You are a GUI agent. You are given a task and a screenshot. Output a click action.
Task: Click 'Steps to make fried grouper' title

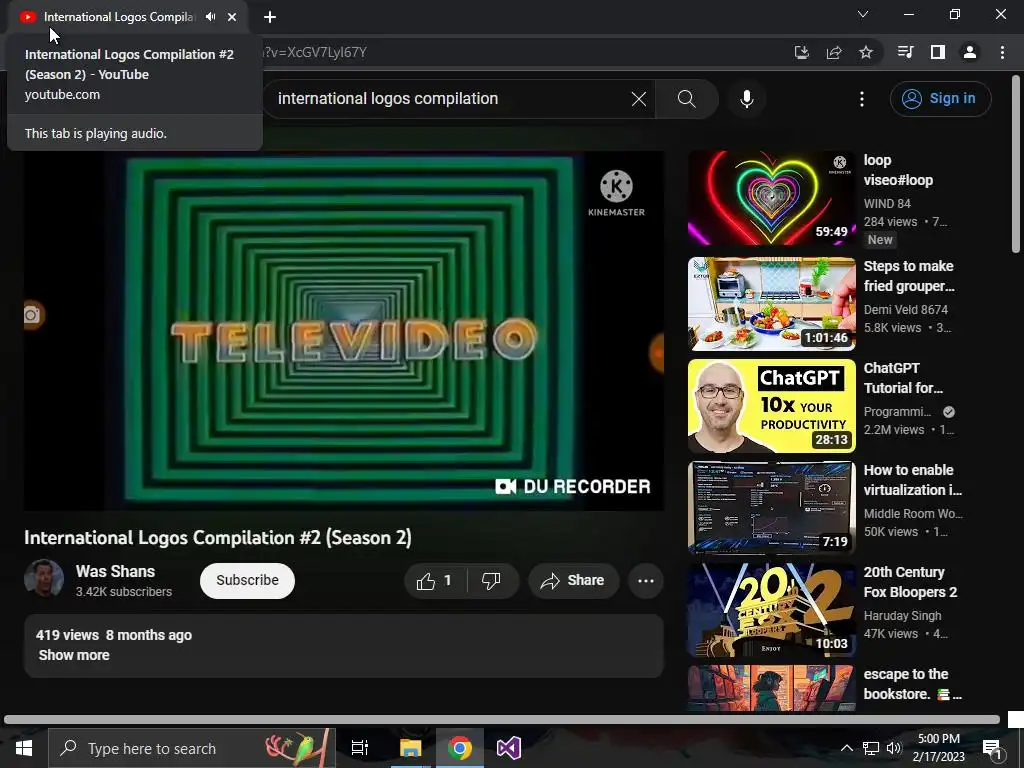[x=909, y=276]
